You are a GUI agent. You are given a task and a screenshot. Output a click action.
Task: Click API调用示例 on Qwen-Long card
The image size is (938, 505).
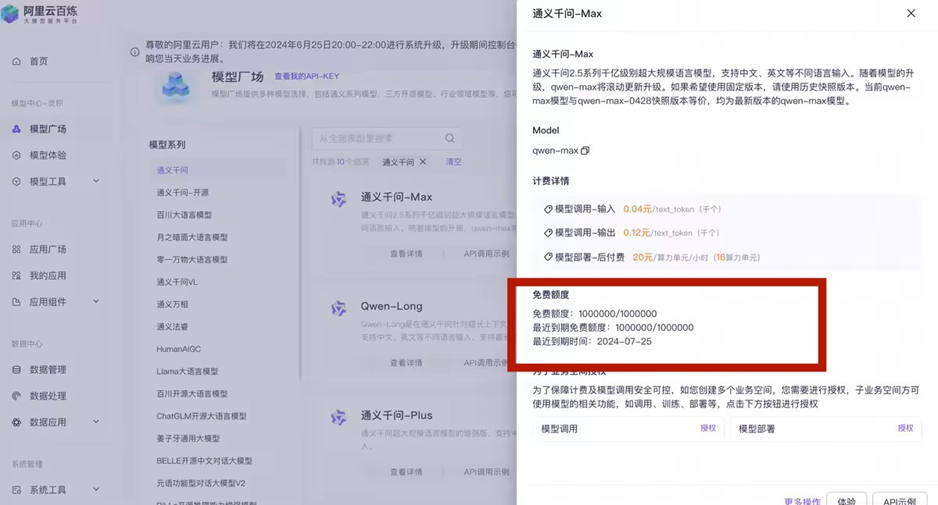point(486,363)
